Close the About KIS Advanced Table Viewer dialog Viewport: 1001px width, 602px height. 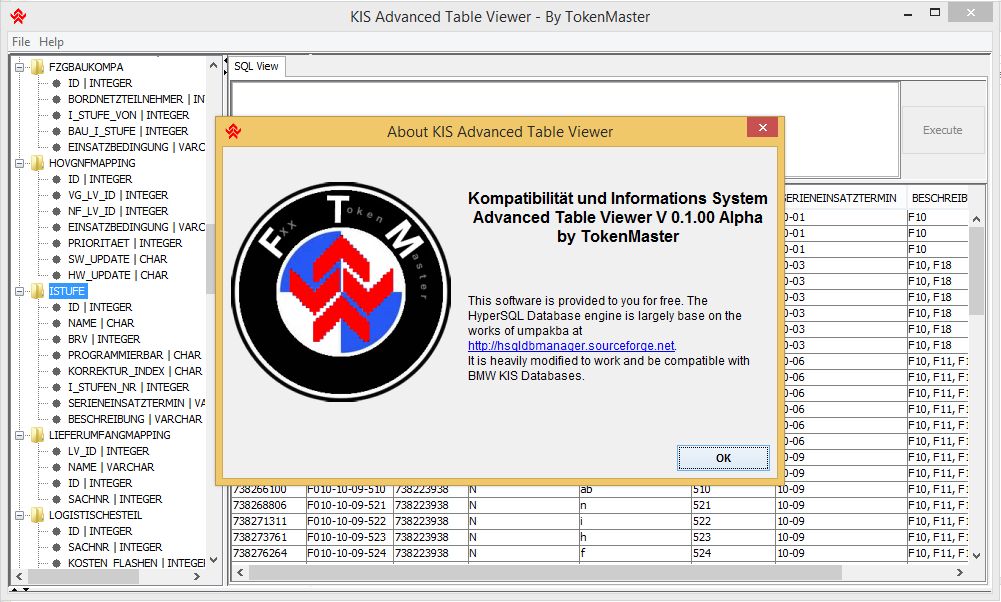(x=762, y=128)
